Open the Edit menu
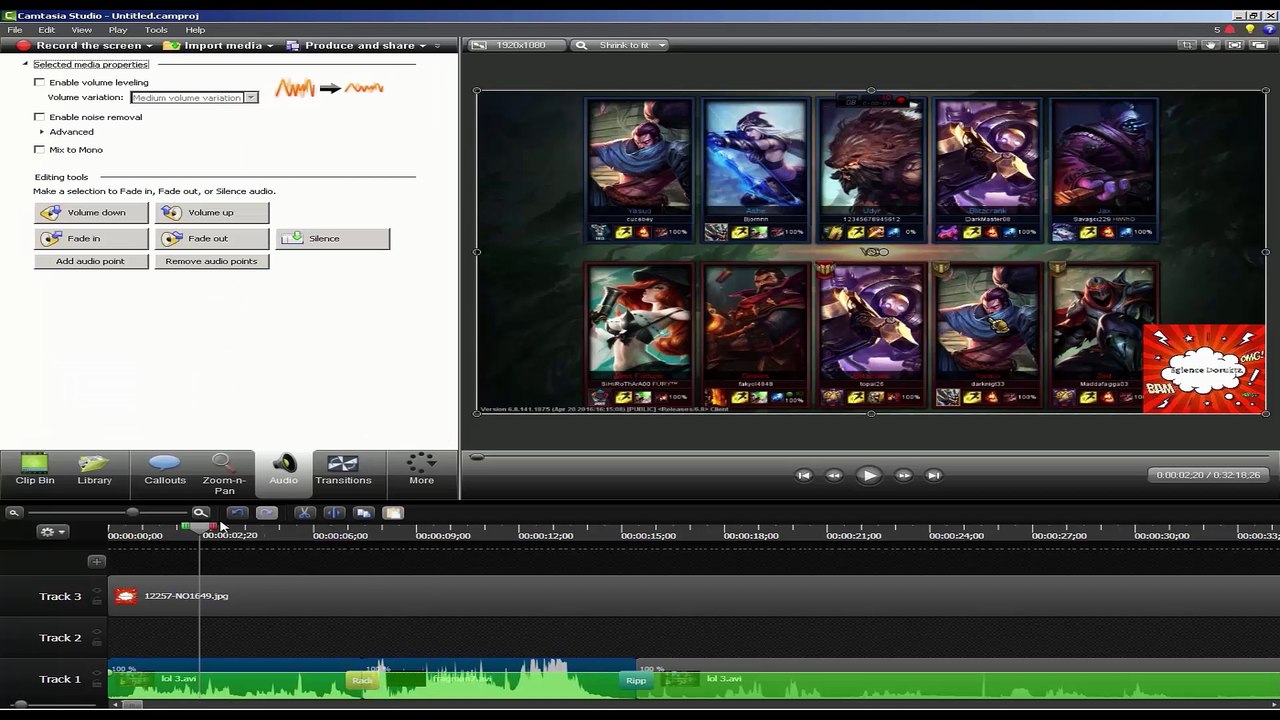 point(47,30)
